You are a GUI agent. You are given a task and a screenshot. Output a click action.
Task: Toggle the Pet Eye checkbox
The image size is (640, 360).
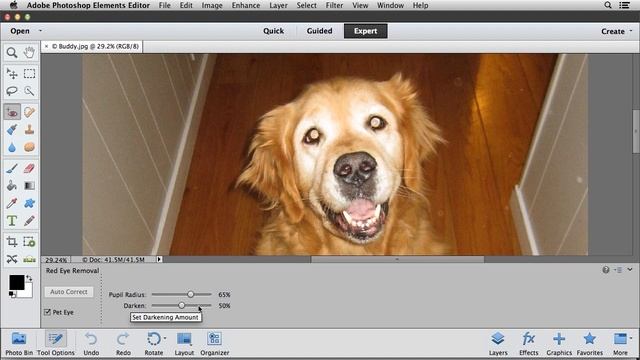pos(47,312)
